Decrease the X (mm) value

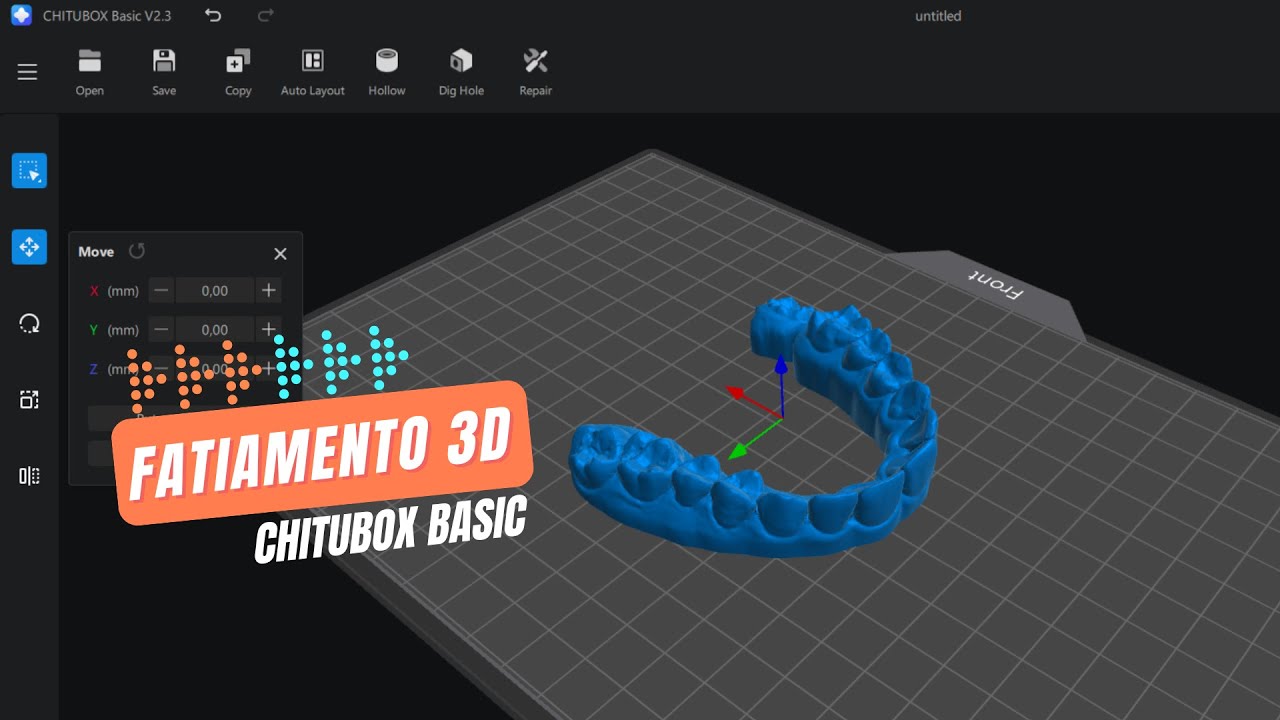161,291
